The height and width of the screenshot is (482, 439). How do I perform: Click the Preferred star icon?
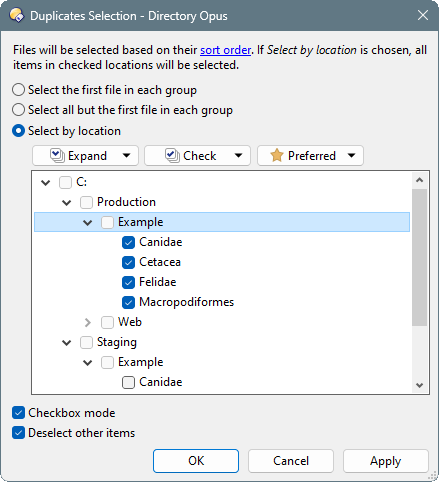(x=277, y=156)
